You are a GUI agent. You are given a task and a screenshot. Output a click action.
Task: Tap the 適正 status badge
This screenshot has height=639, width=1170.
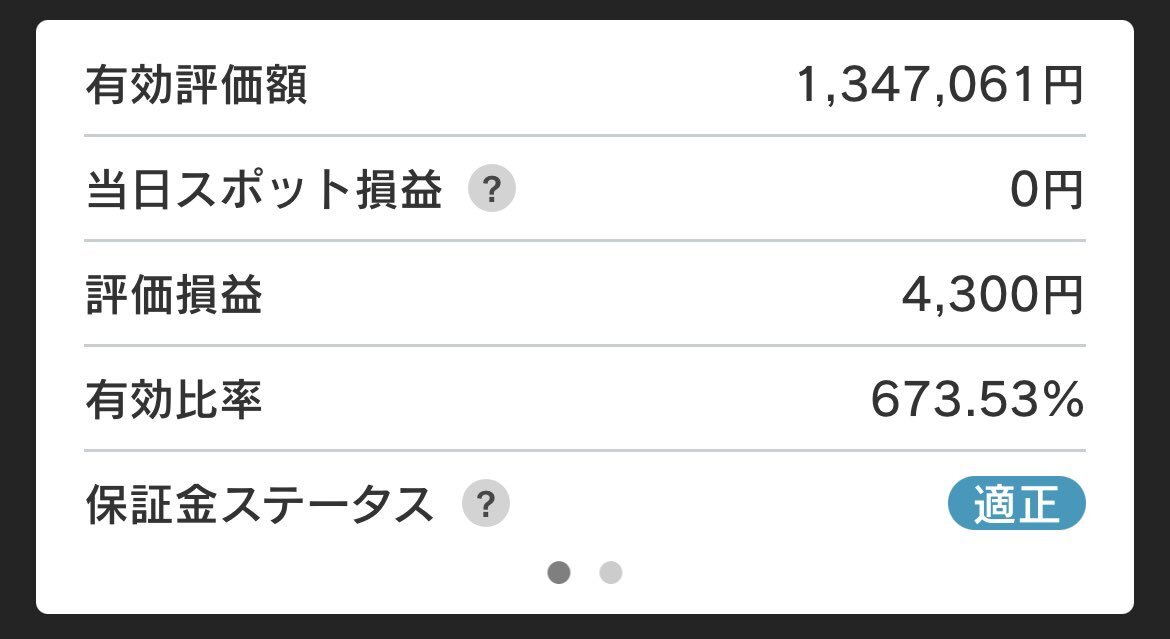click(x=1016, y=503)
